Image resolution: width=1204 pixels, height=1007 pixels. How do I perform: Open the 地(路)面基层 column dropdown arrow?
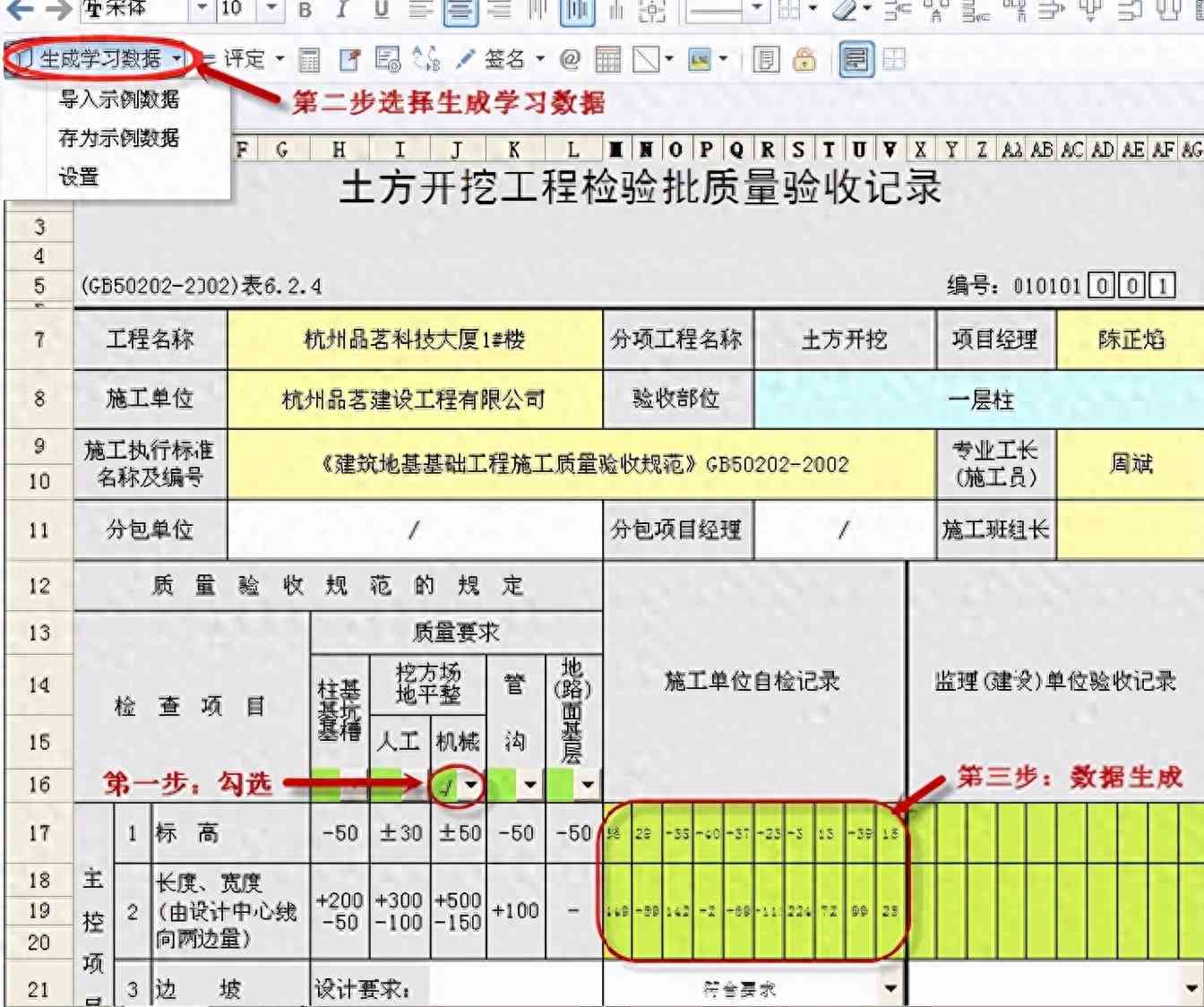tap(588, 786)
